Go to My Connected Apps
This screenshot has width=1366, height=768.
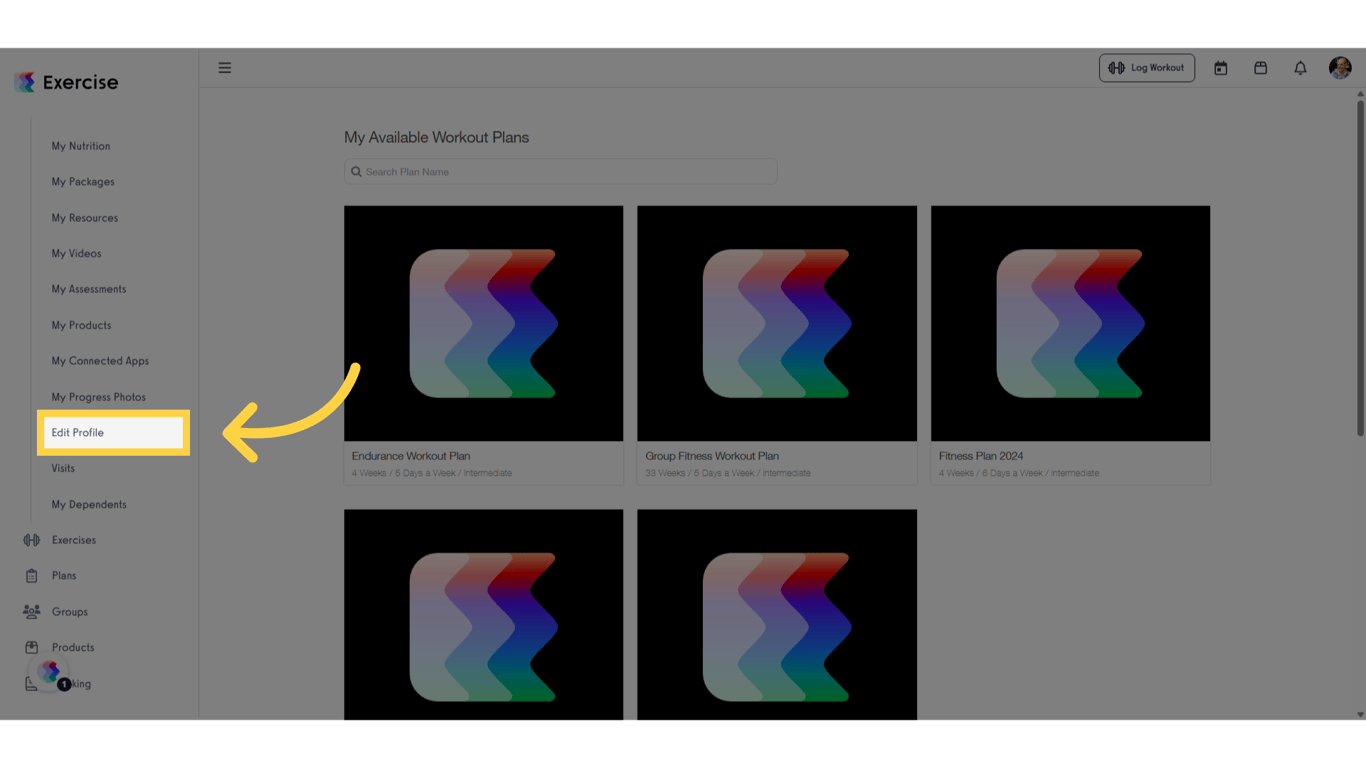(100, 361)
